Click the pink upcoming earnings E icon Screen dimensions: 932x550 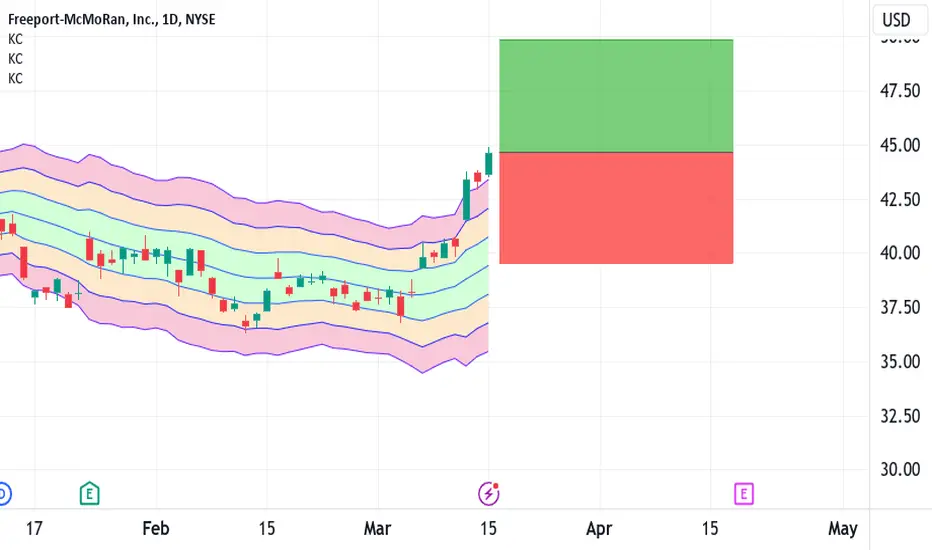point(744,494)
